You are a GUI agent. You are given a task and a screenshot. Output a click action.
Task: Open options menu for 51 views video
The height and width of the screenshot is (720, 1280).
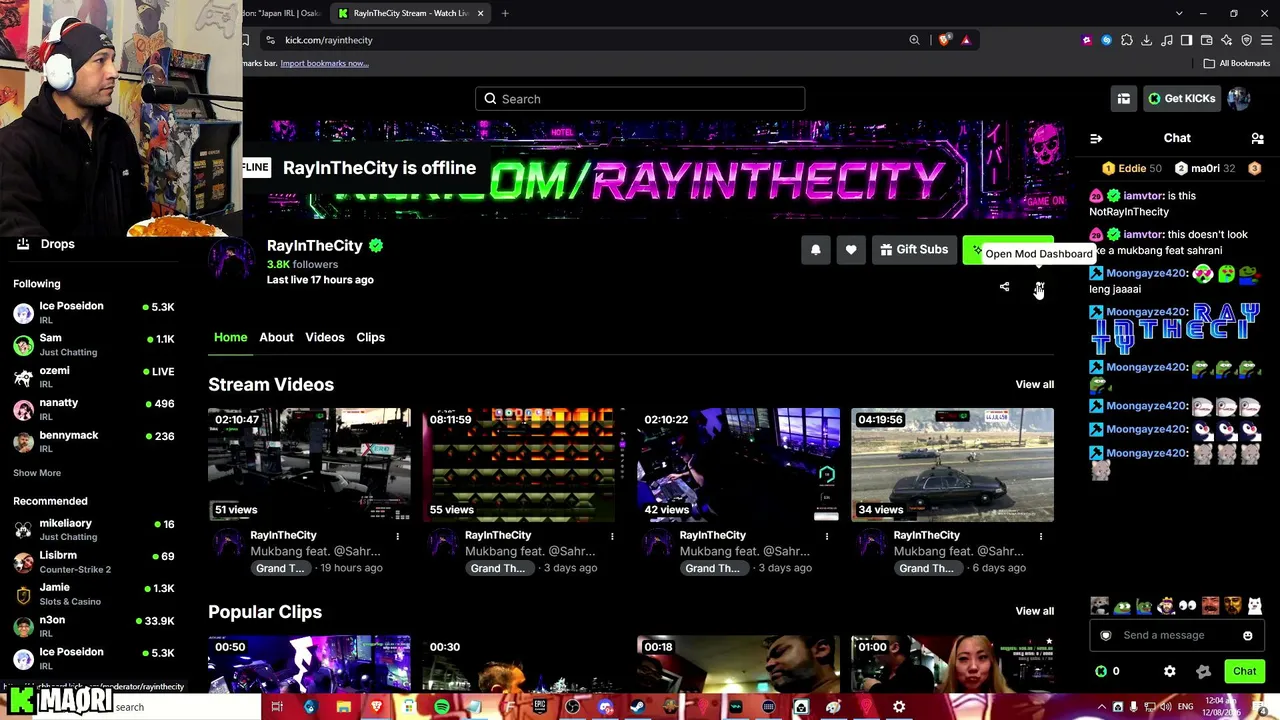tap(397, 537)
